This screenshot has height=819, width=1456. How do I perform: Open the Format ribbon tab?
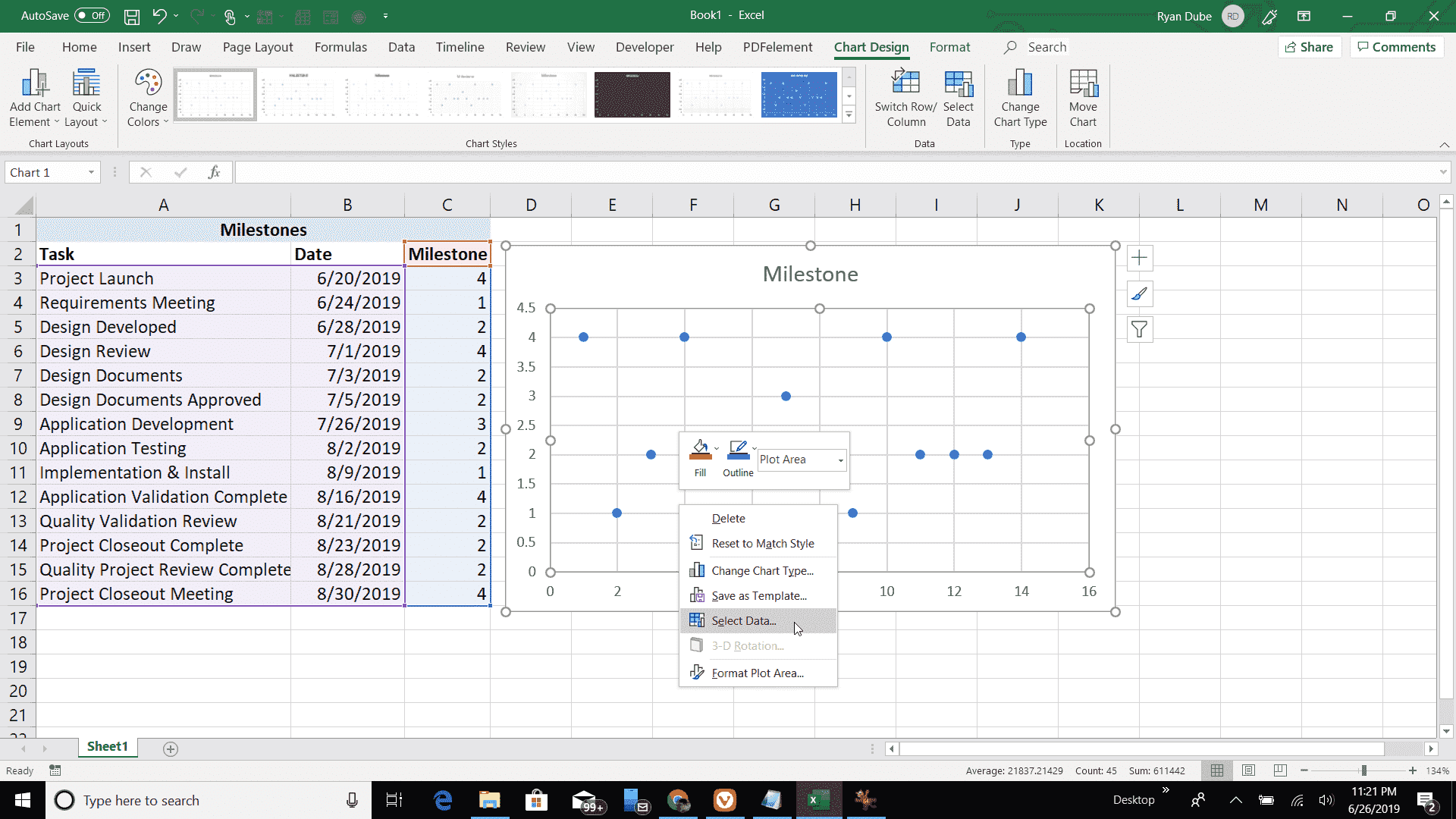pos(949,47)
